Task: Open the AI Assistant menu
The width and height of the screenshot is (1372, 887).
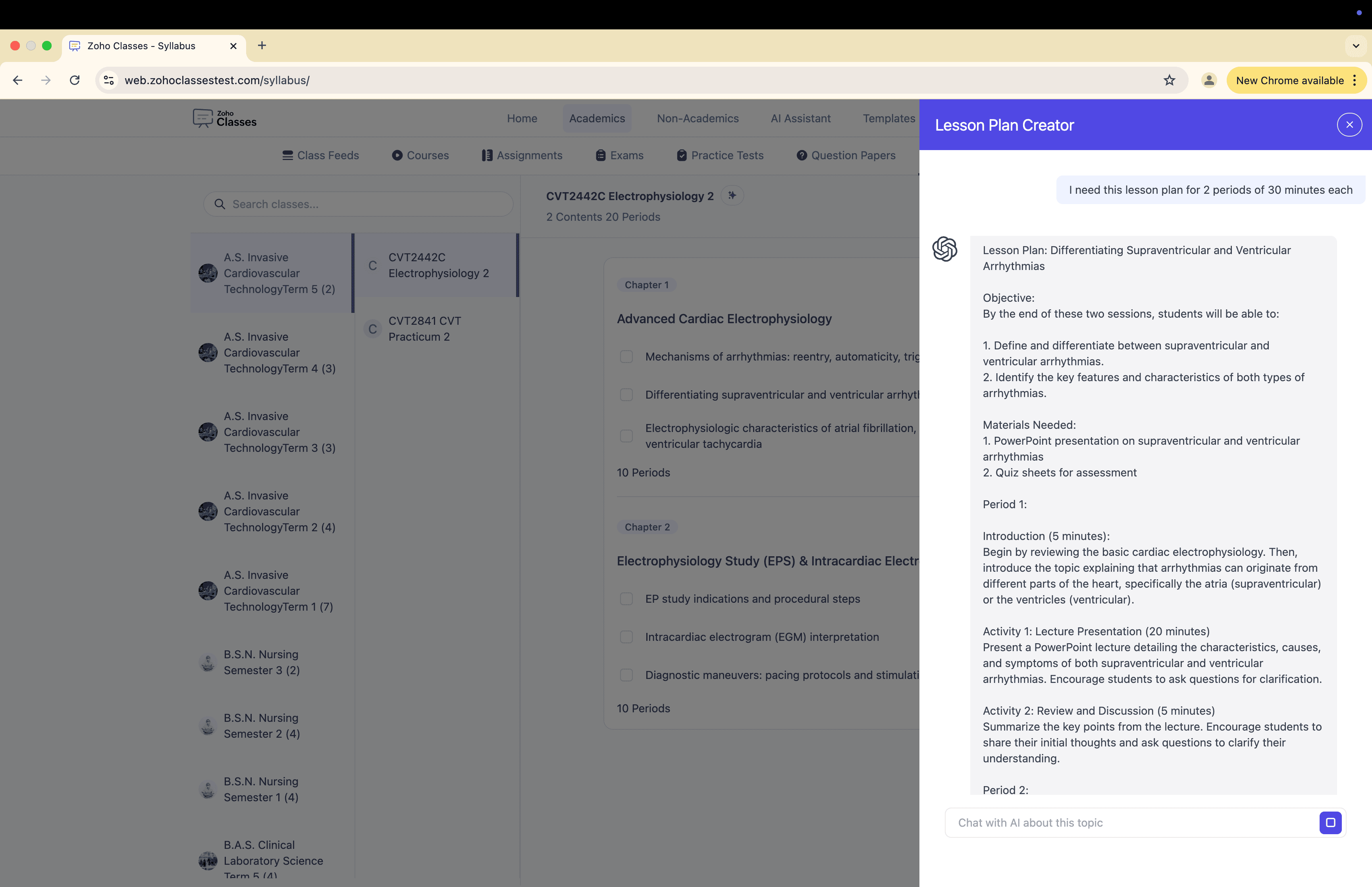Action: pyautogui.click(x=800, y=118)
